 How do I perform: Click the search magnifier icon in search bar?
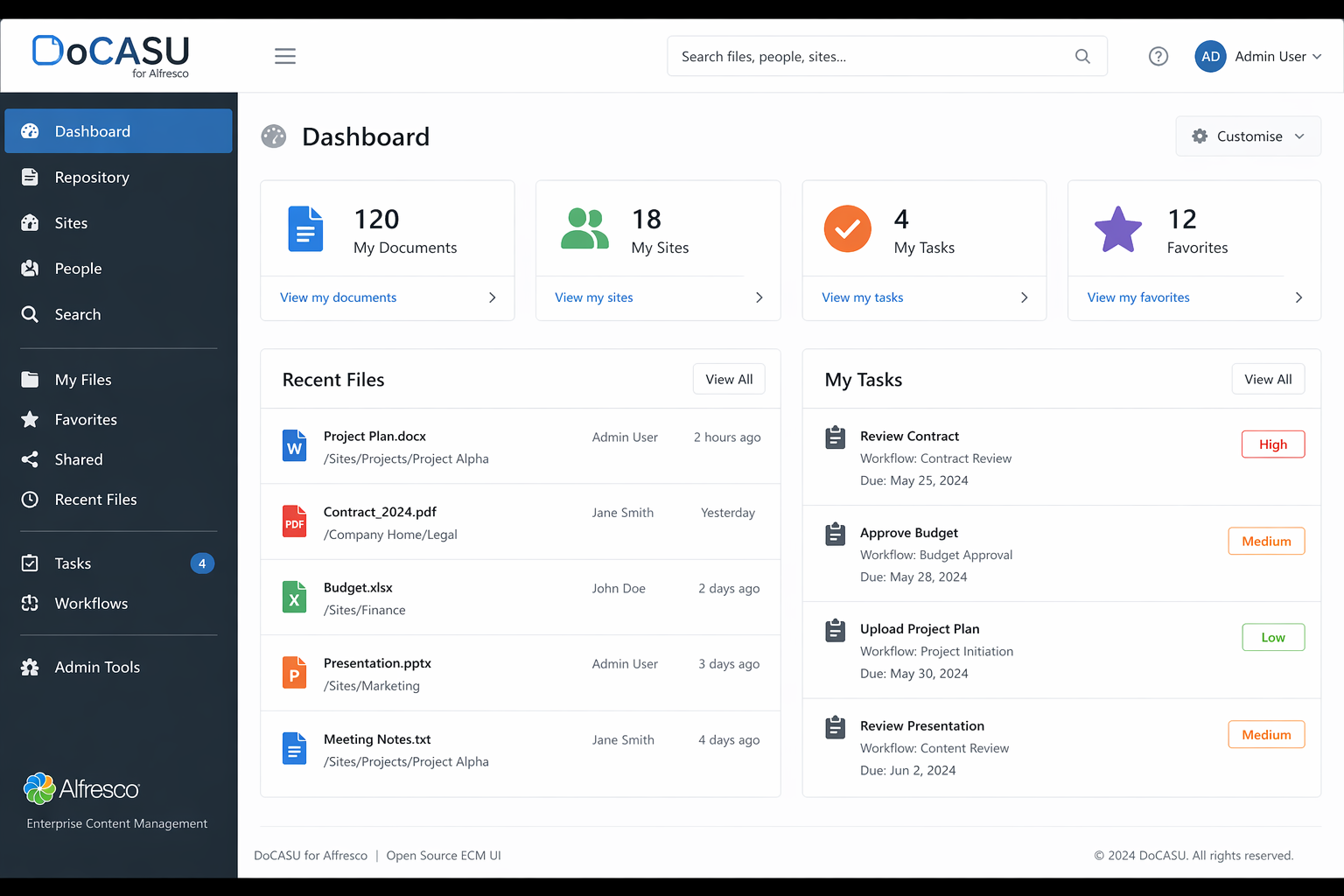[x=1082, y=56]
